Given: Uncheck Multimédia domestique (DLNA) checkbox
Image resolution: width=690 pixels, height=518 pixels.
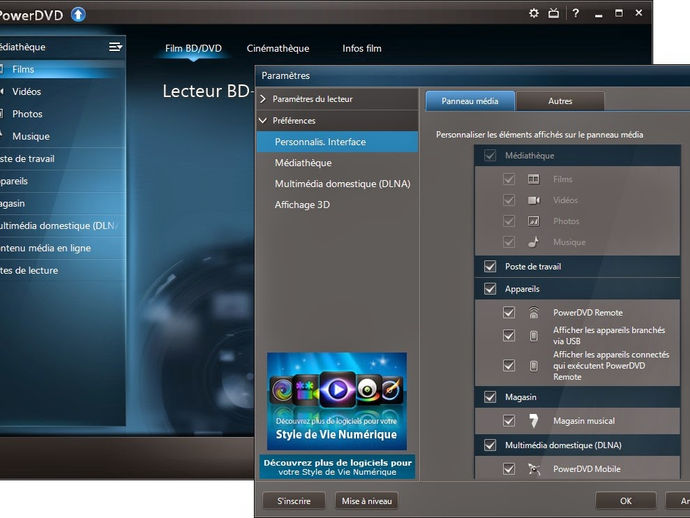Looking at the screenshot, I should point(490,445).
